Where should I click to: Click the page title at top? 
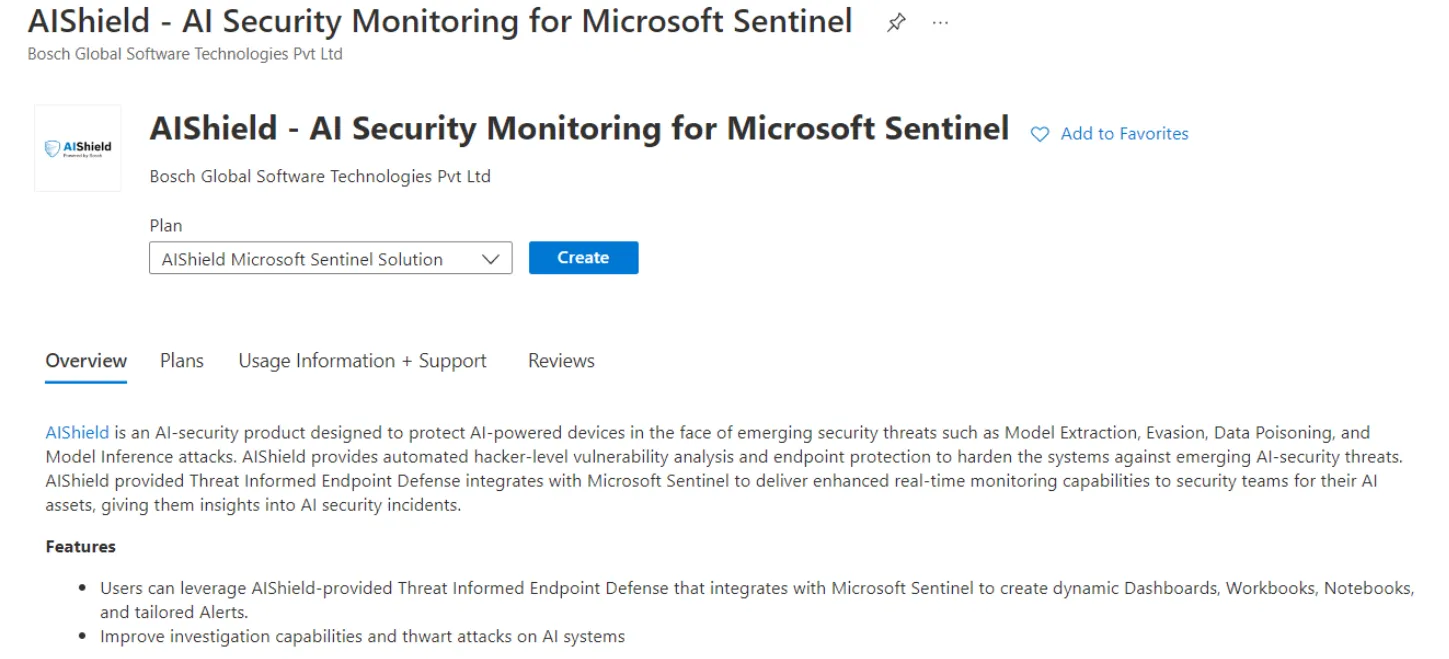(x=440, y=20)
